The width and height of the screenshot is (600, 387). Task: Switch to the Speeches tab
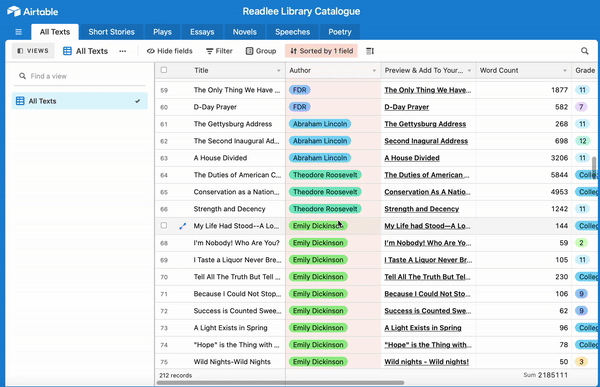[x=292, y=32]
